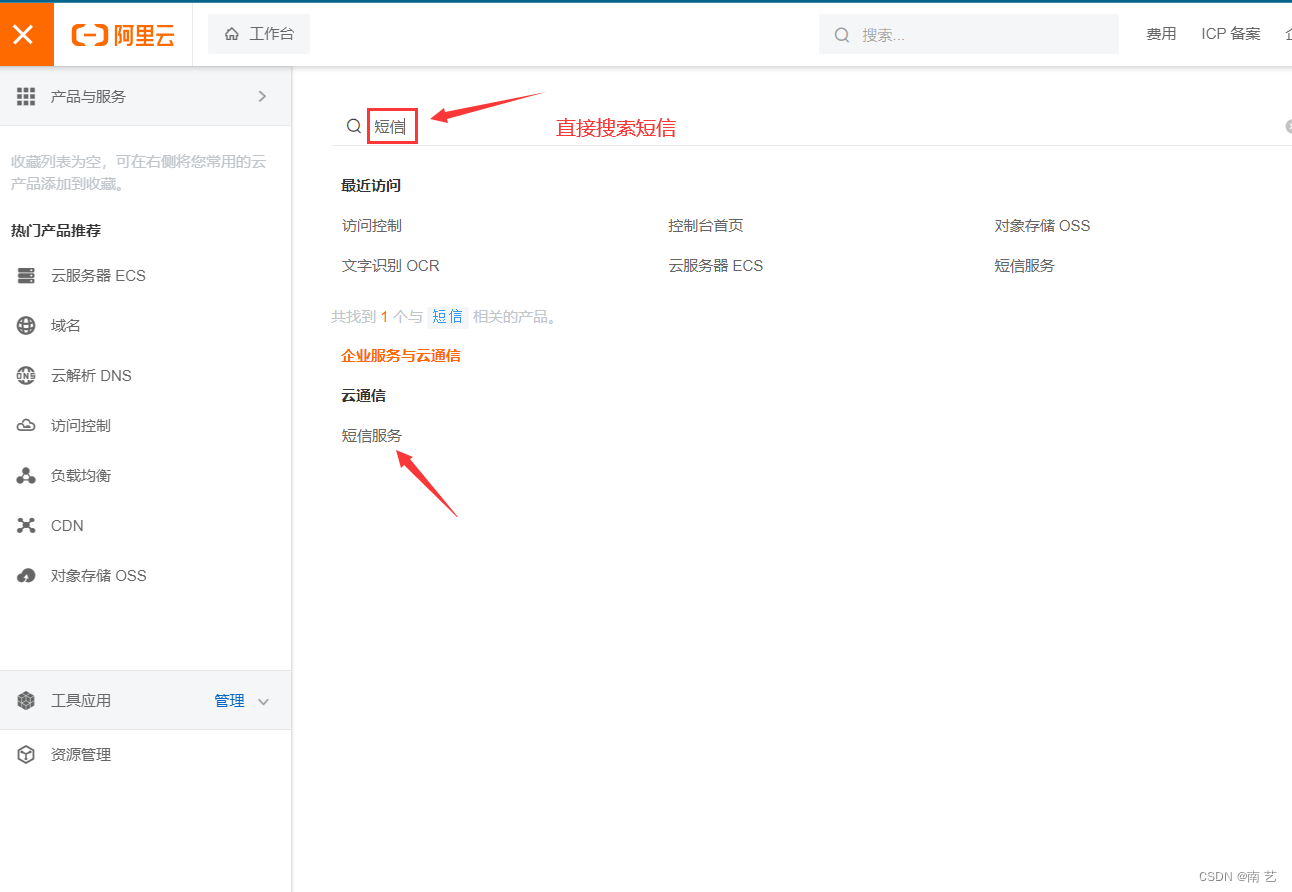This screenshot has height=892, width=1292.
Task: Open 云服务器 ECS under 最近访问
Action: click(x=716, y=266)
